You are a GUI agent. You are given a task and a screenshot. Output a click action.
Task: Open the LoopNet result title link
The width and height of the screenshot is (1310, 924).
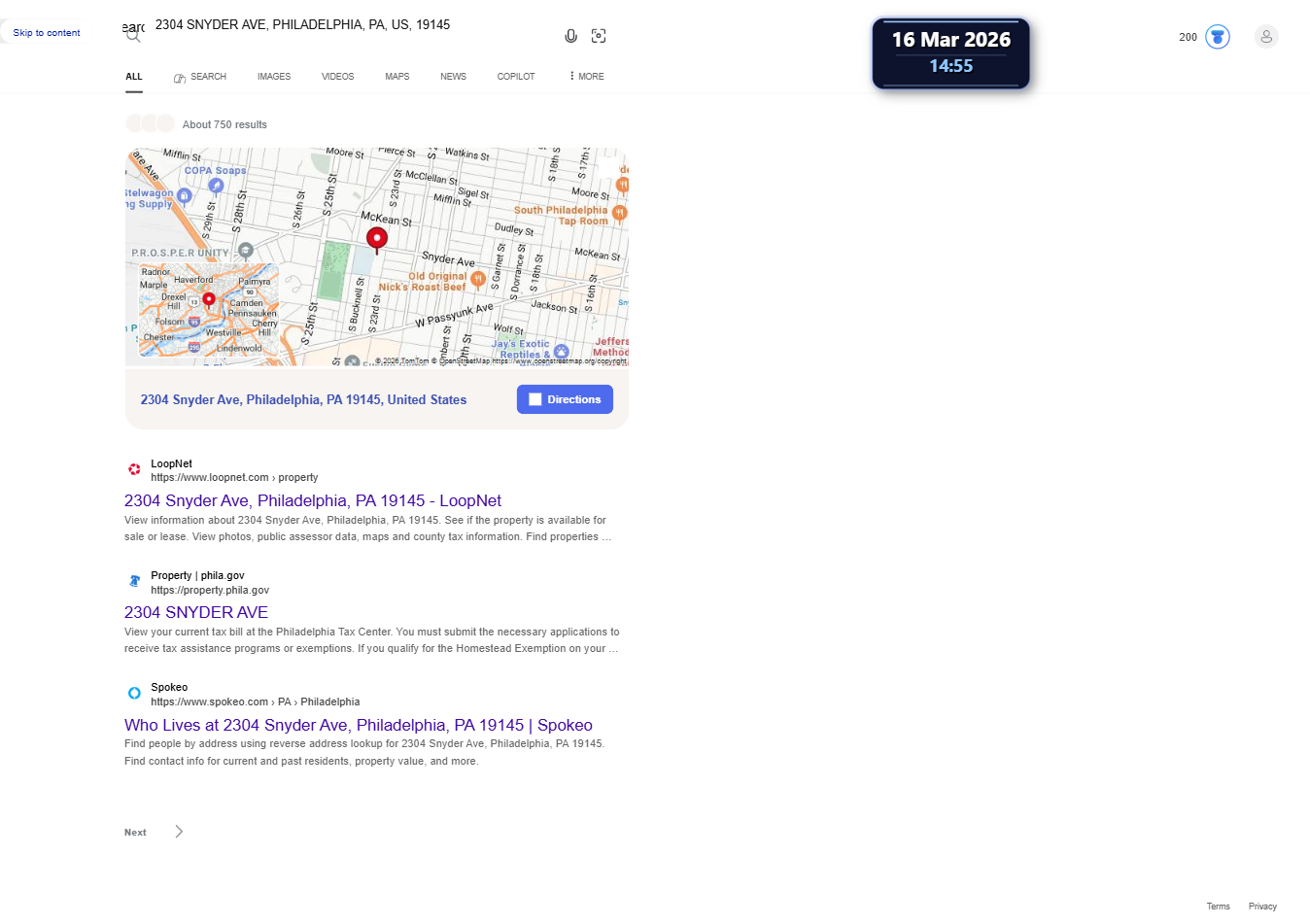tap(313, 501)
